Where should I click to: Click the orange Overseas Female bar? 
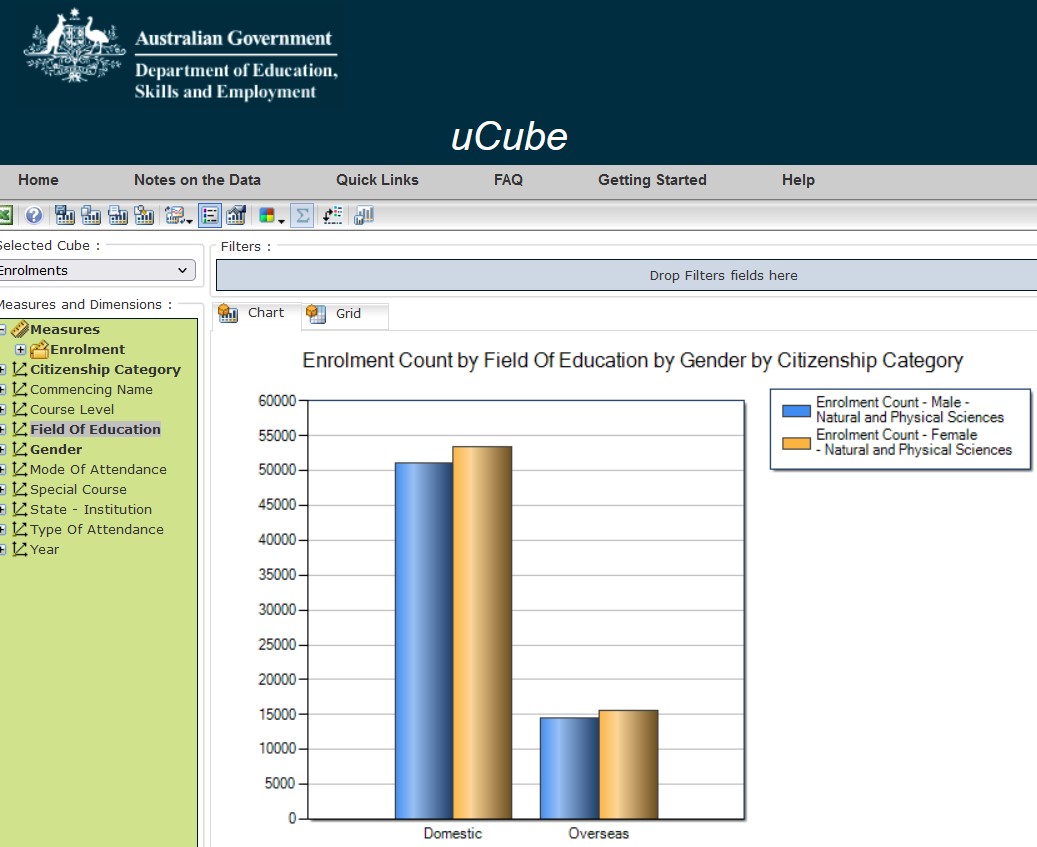pos(628,764)
